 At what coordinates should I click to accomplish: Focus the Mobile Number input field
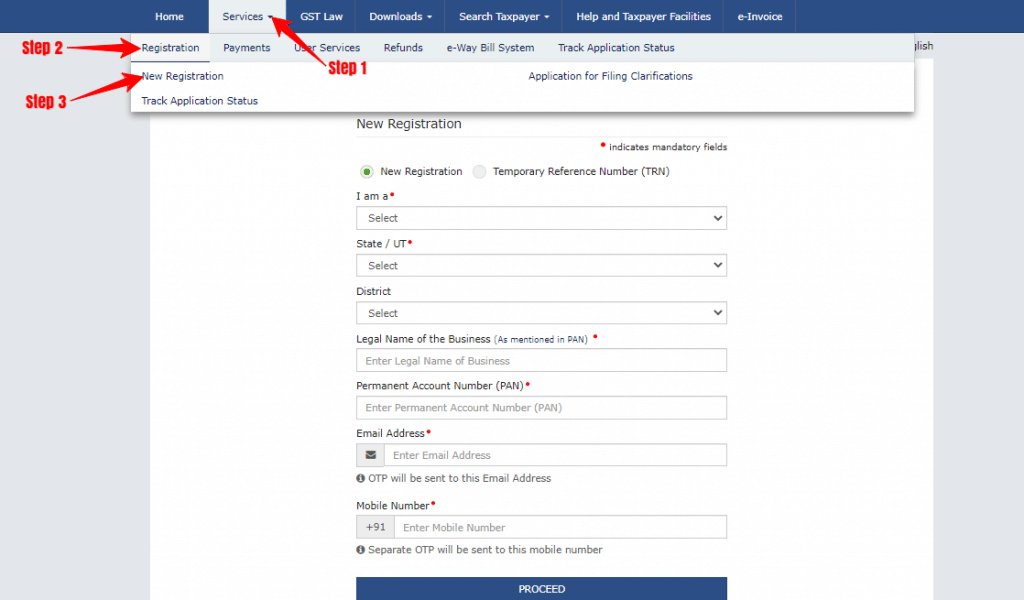tap(560, 527)
